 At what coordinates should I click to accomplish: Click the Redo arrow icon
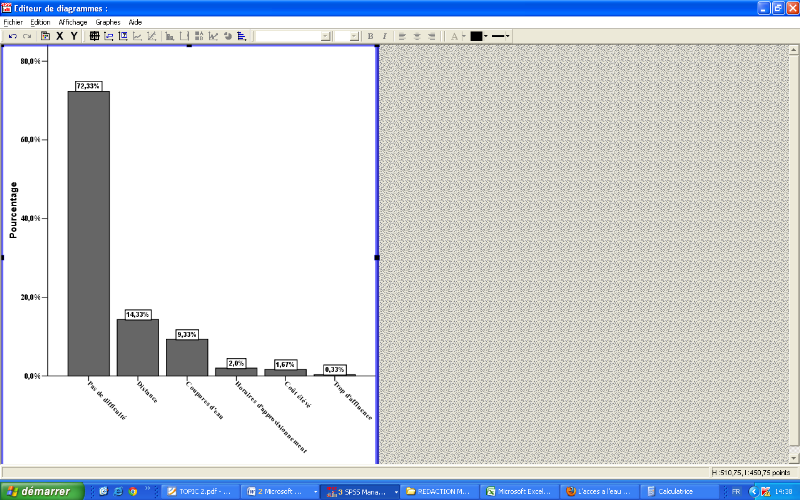click(28, 36)
